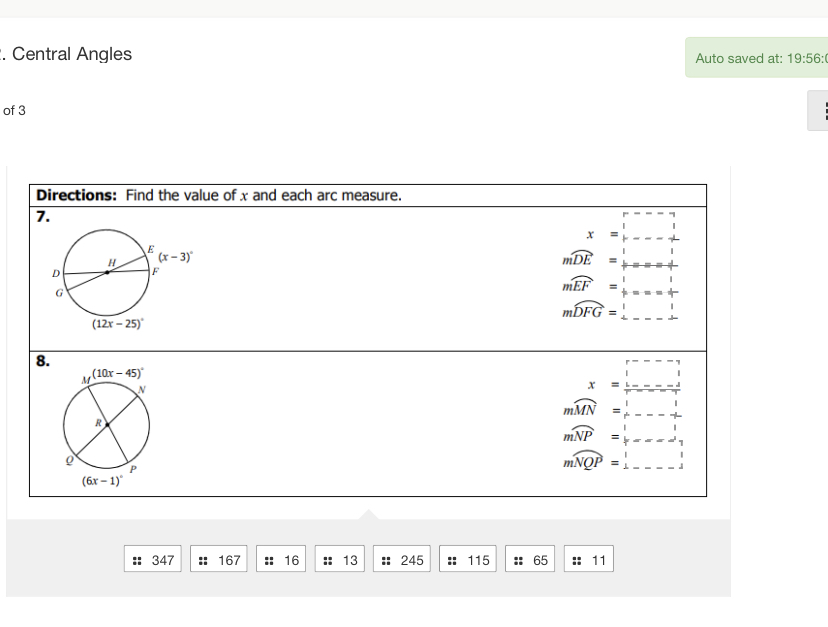Screen dimensions: 828x627
Task: Click the Auto saved notification banner
Action: [x=757, y=58]
